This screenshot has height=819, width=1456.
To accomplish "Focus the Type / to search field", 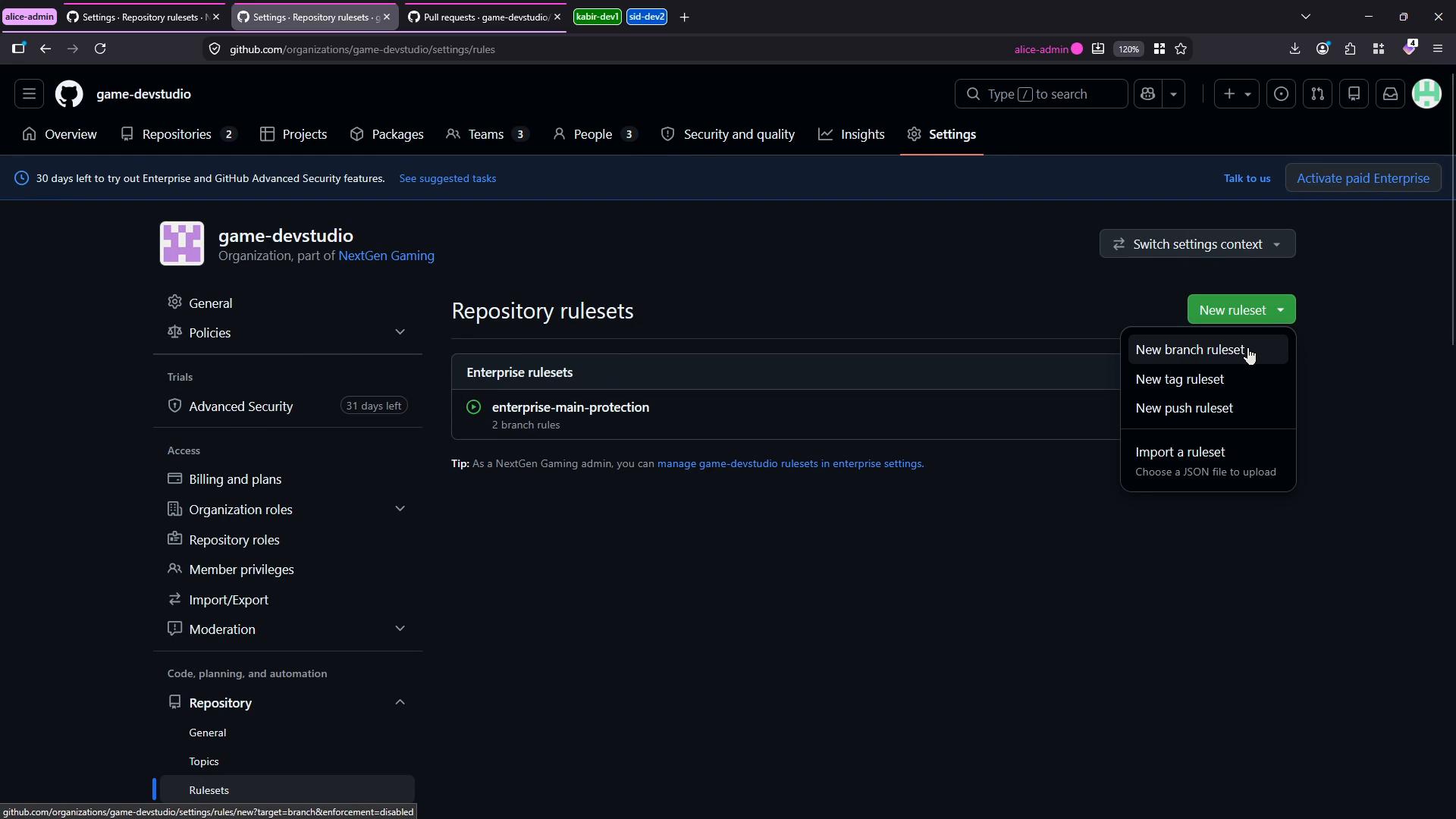I will point(1040,94).
